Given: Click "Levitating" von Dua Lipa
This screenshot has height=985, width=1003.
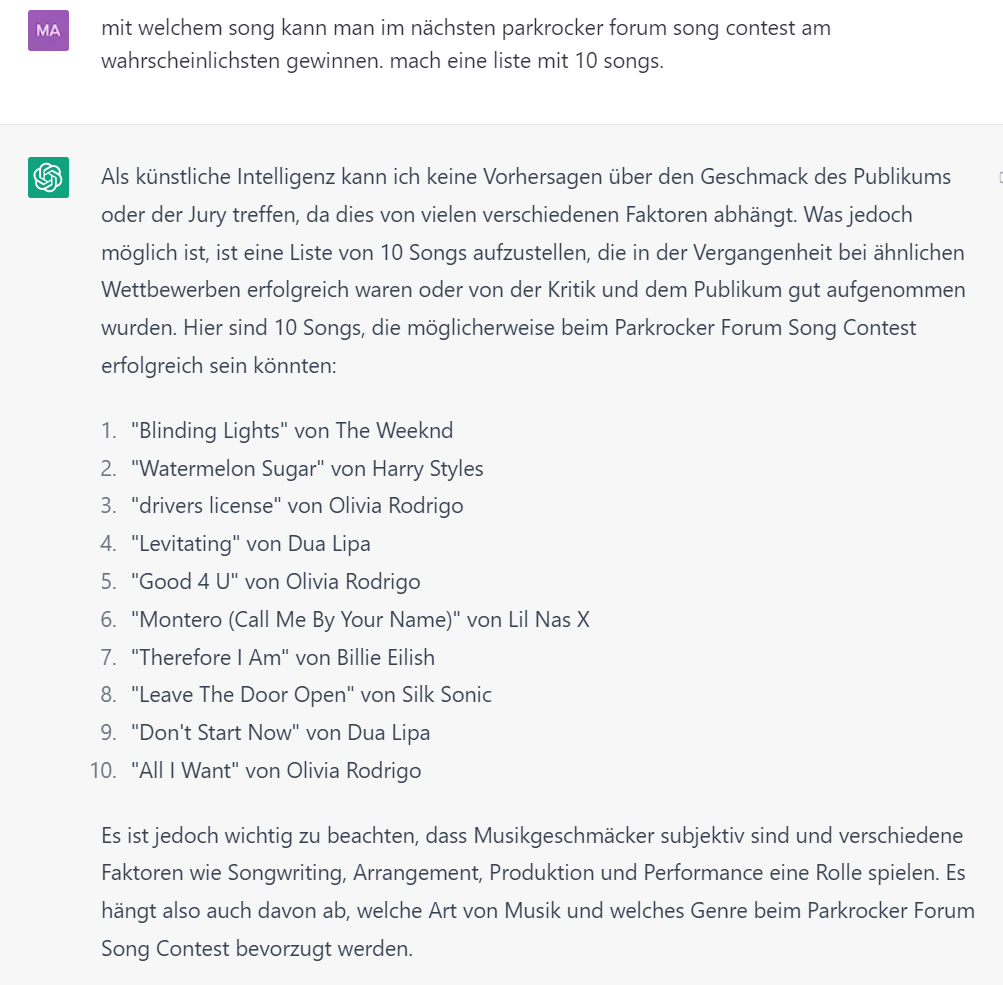Looking at the screenshot, I should (250, 544).
